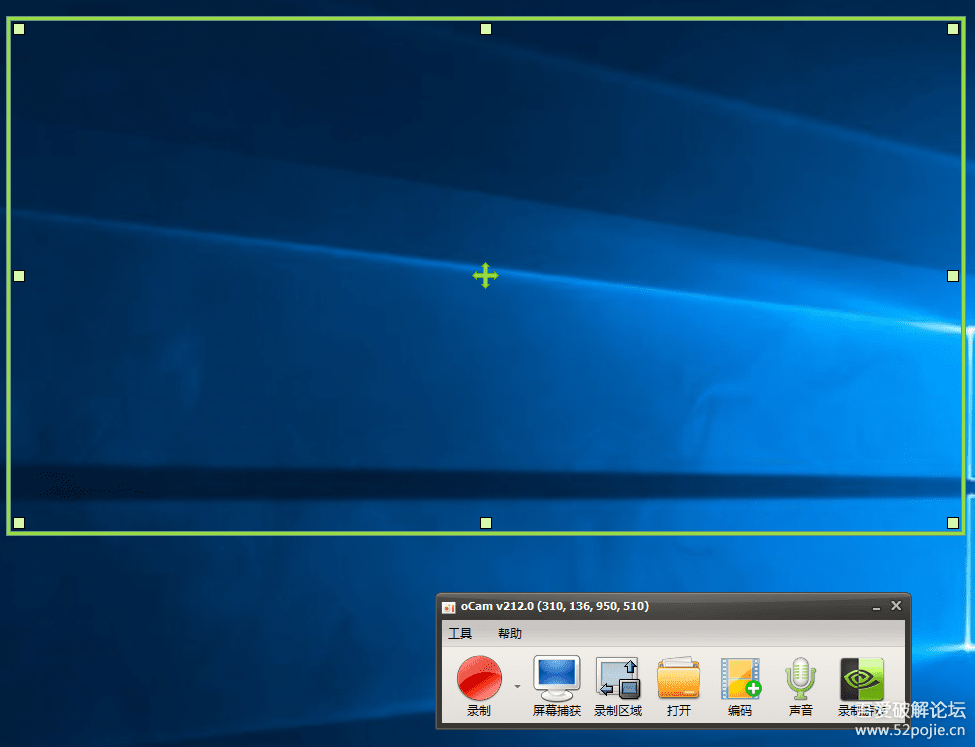975x747 pixels.
Task: Open the Help (帮助) menu
Action: [x=510, y=633]
